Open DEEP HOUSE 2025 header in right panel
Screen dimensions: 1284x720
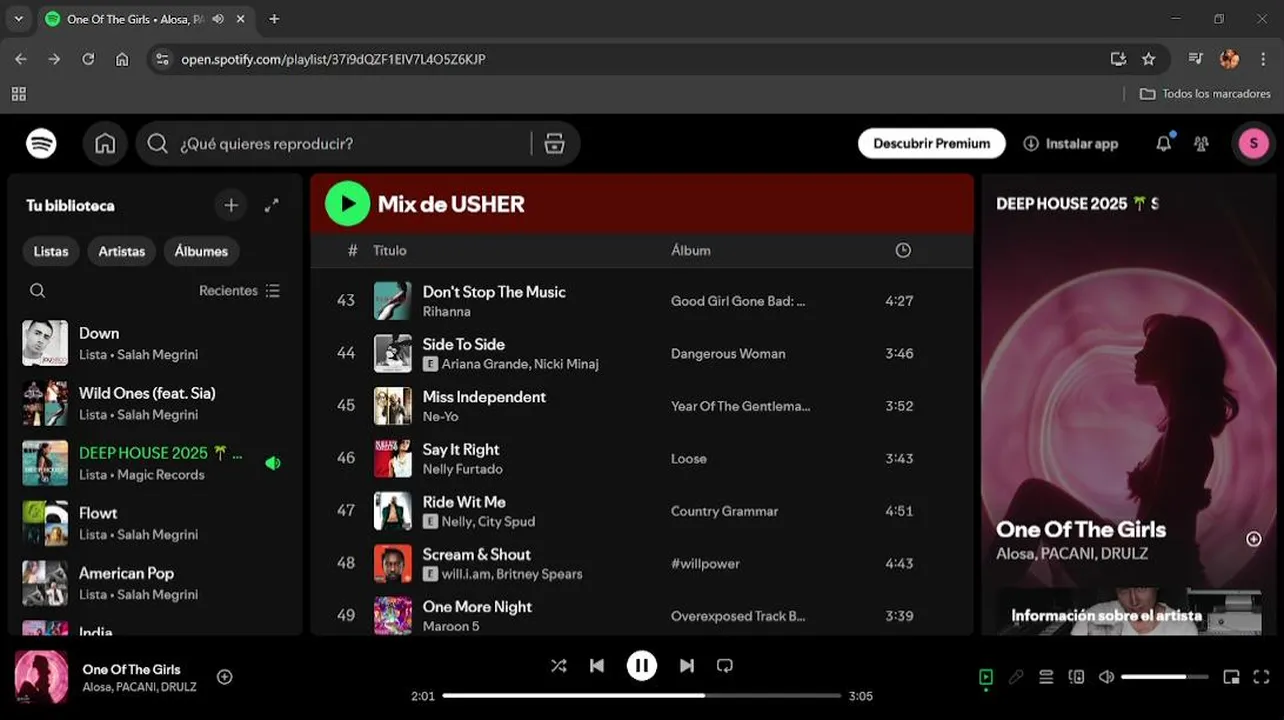click(1077, 204)
